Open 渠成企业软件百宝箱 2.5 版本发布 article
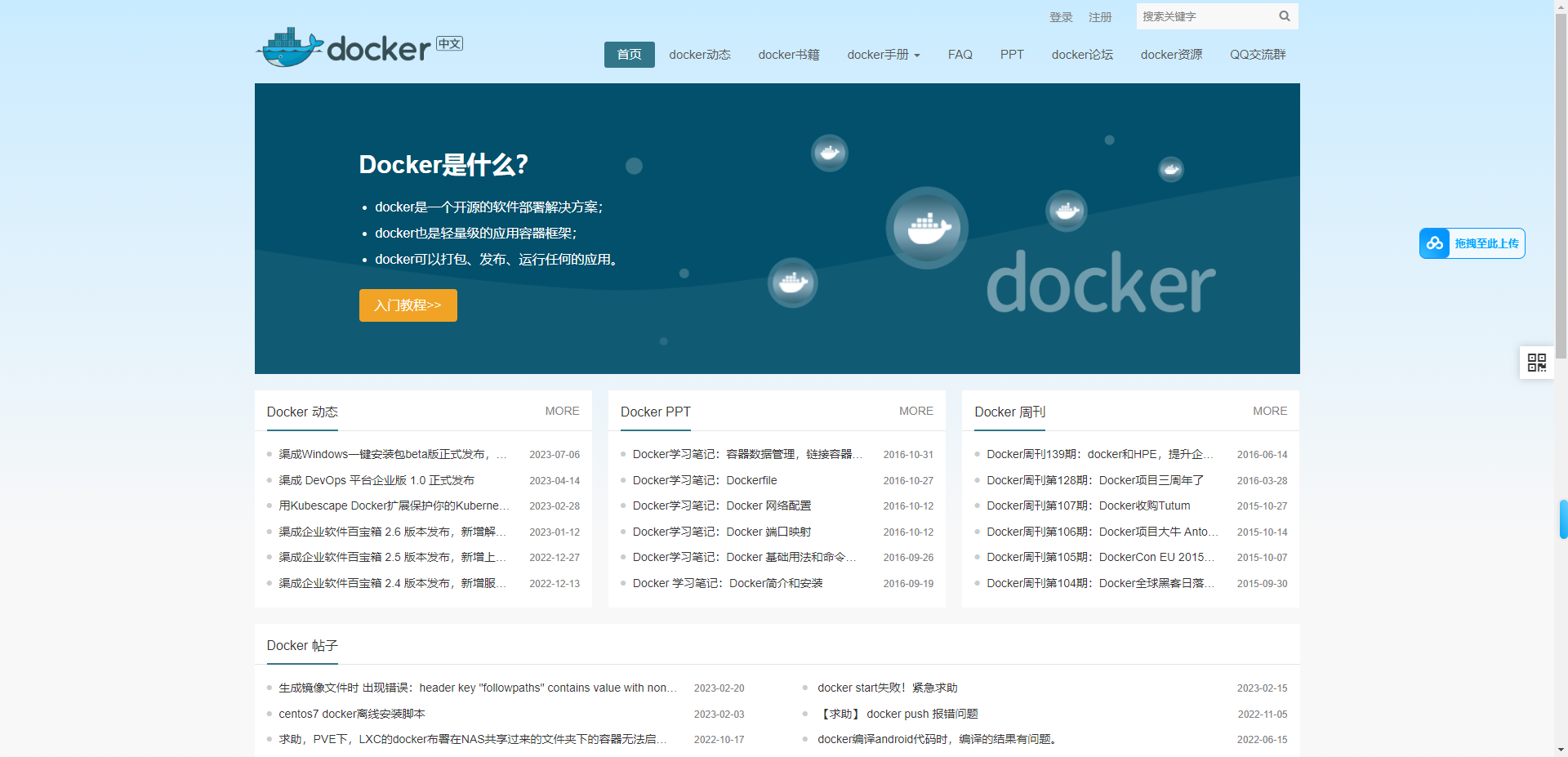 (x=393, y=557)
